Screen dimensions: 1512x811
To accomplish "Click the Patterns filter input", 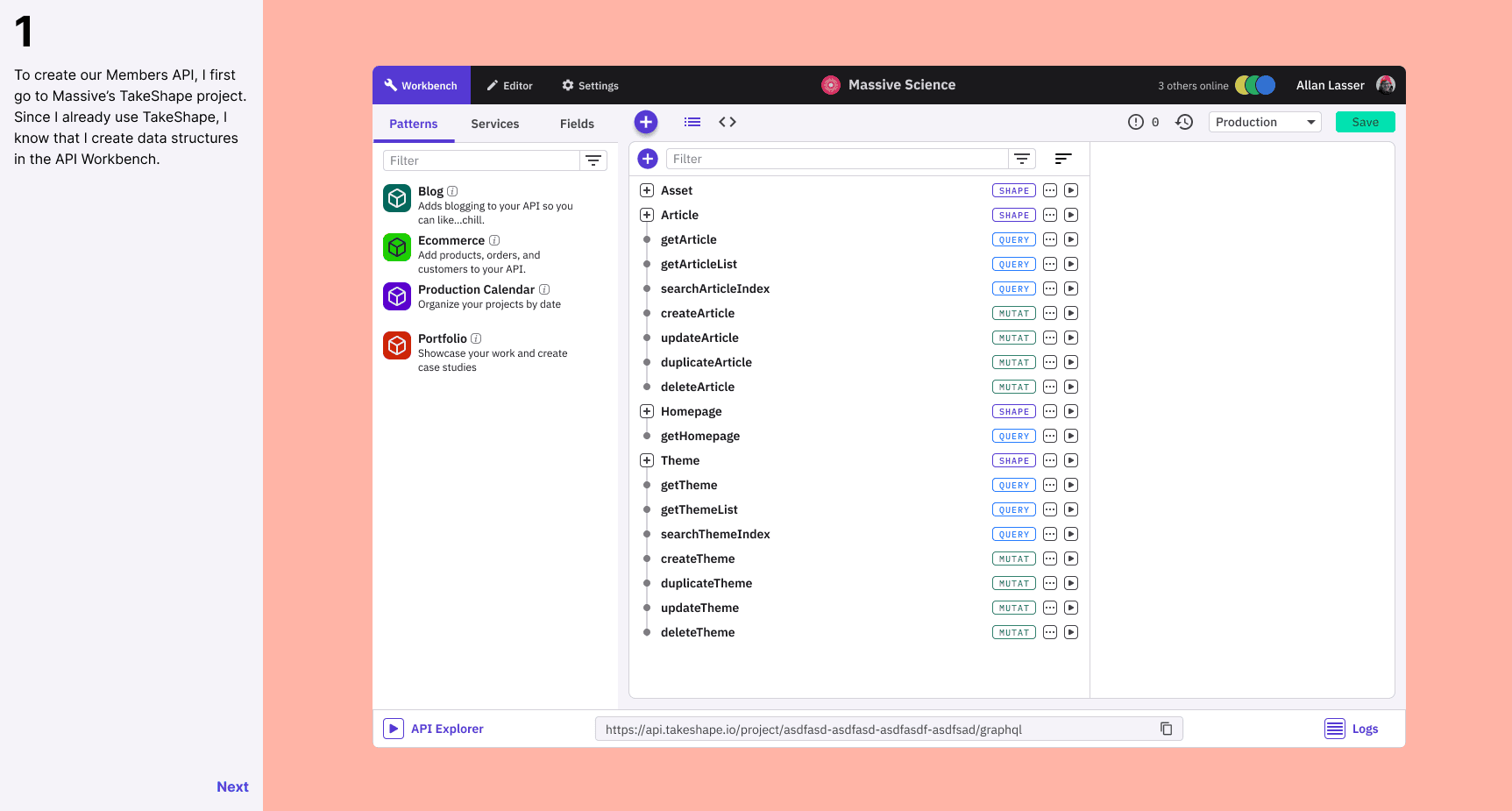I will (481, 160).
